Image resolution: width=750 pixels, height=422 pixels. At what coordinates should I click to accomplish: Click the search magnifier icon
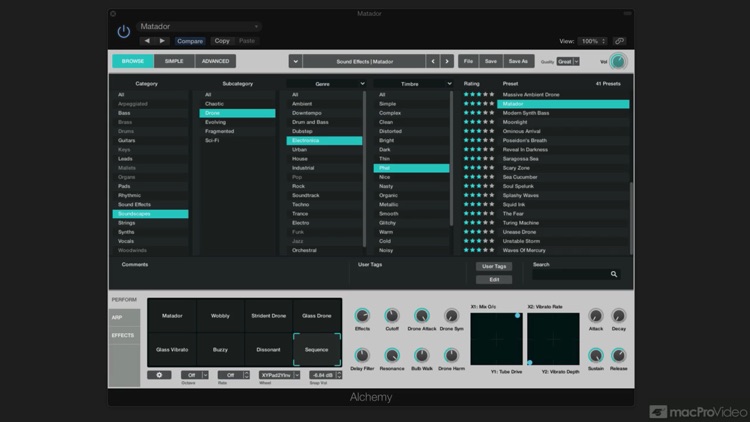[x=614, y=274]
